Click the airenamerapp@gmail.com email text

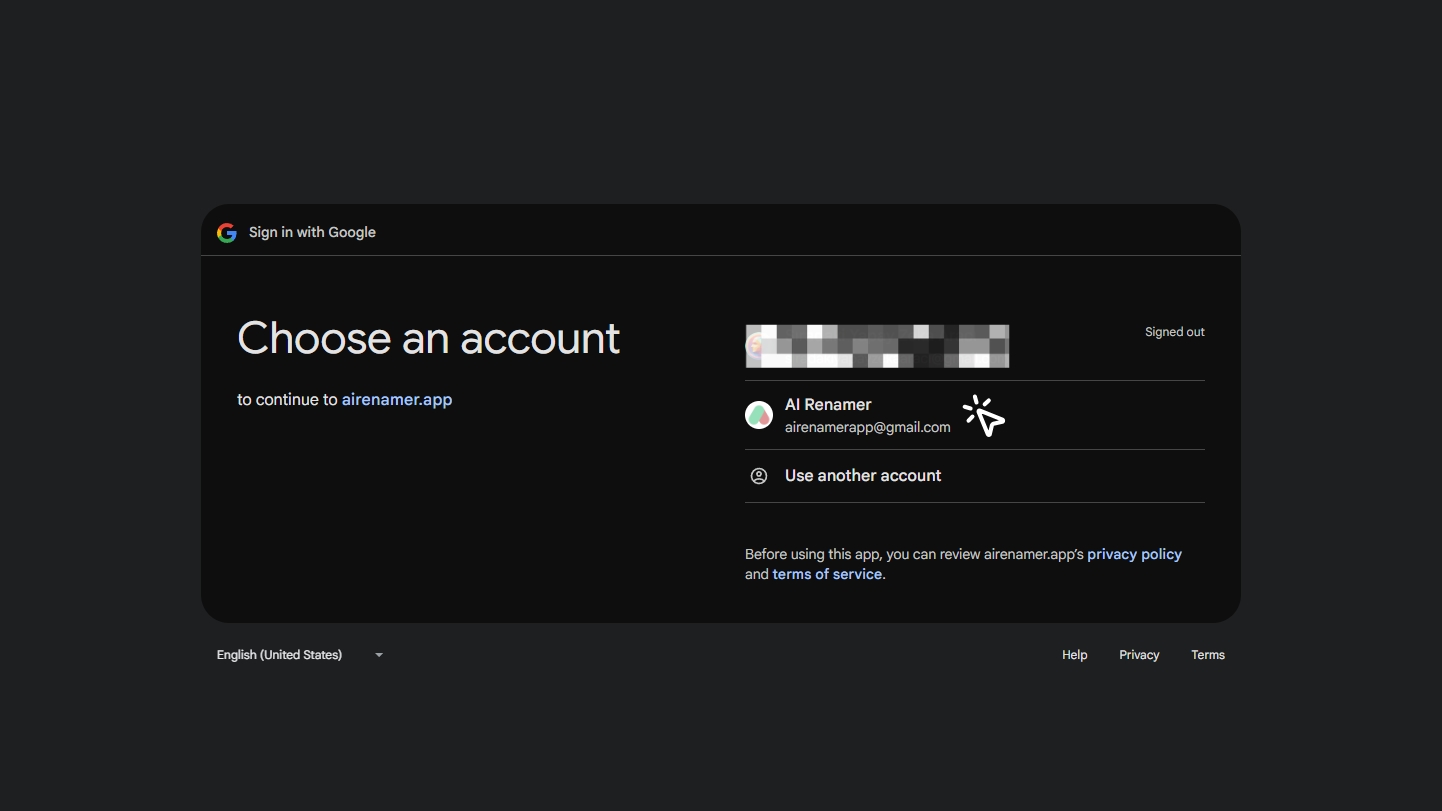click(866, 427)
